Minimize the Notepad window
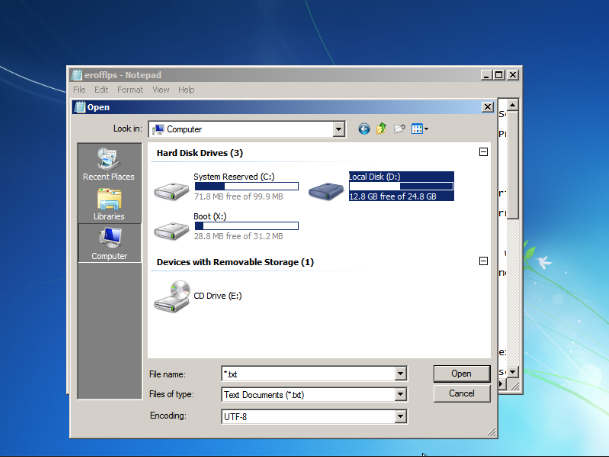 [x=487, y=75]
